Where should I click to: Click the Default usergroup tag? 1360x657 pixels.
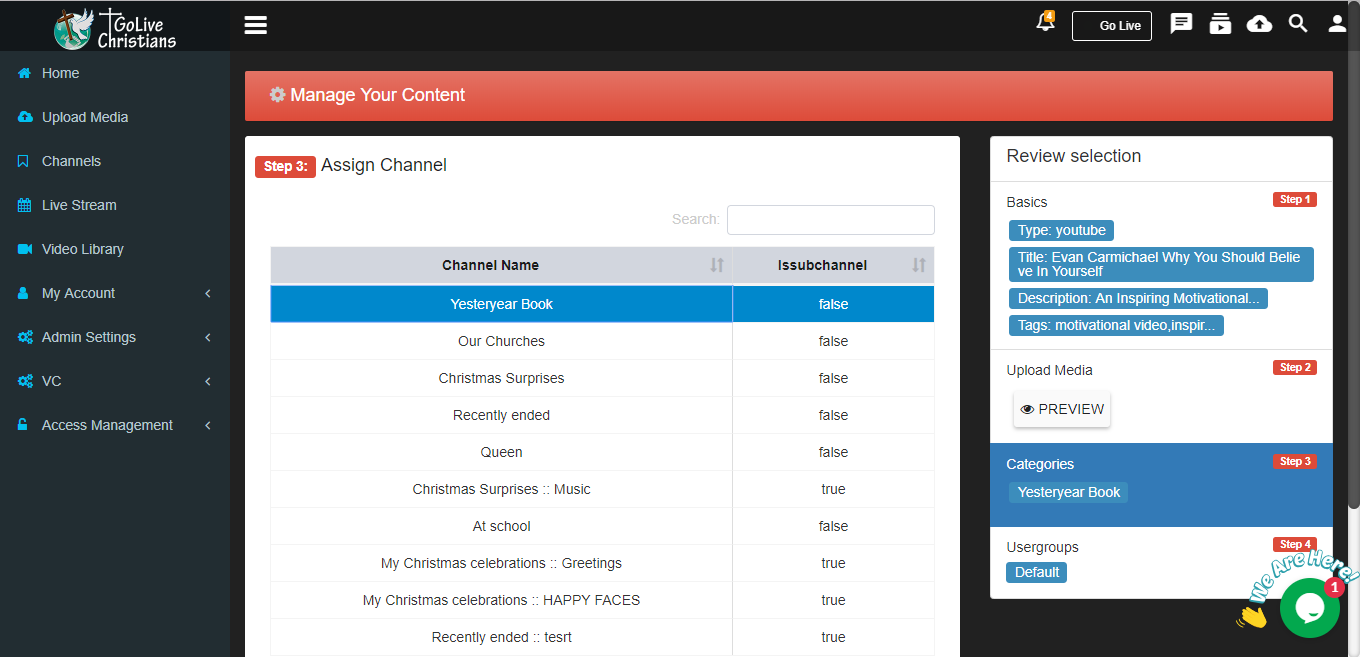tap(1037, 572)
